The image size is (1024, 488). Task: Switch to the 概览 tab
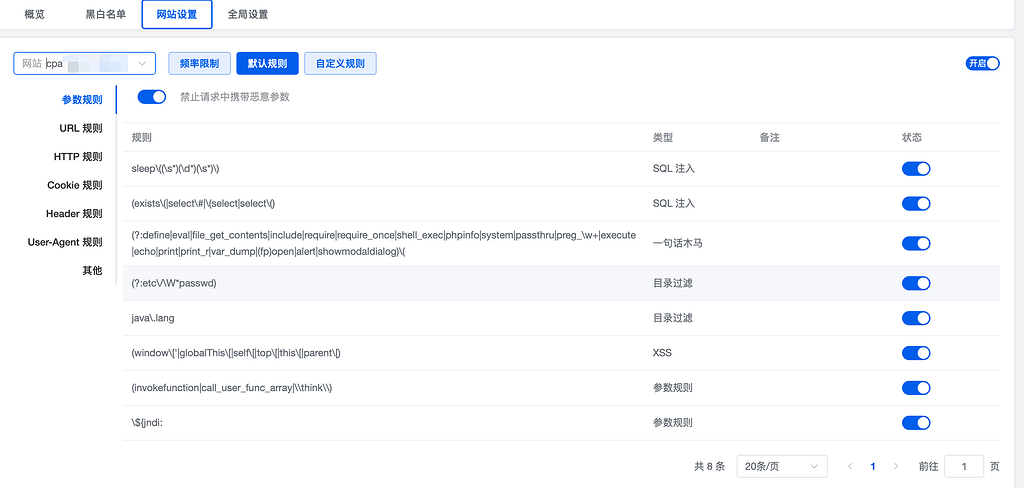[x=35, y=14]
